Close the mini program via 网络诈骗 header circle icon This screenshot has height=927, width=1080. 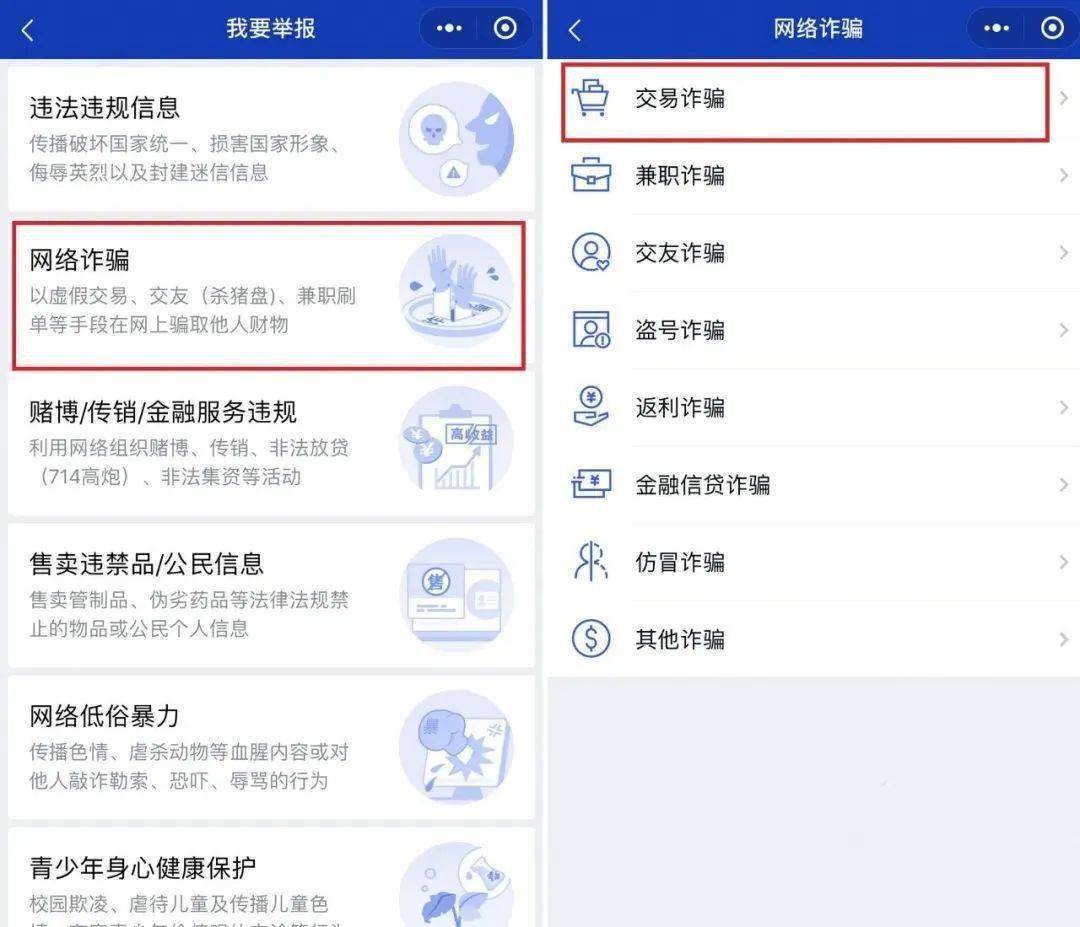coord(1052,28)
